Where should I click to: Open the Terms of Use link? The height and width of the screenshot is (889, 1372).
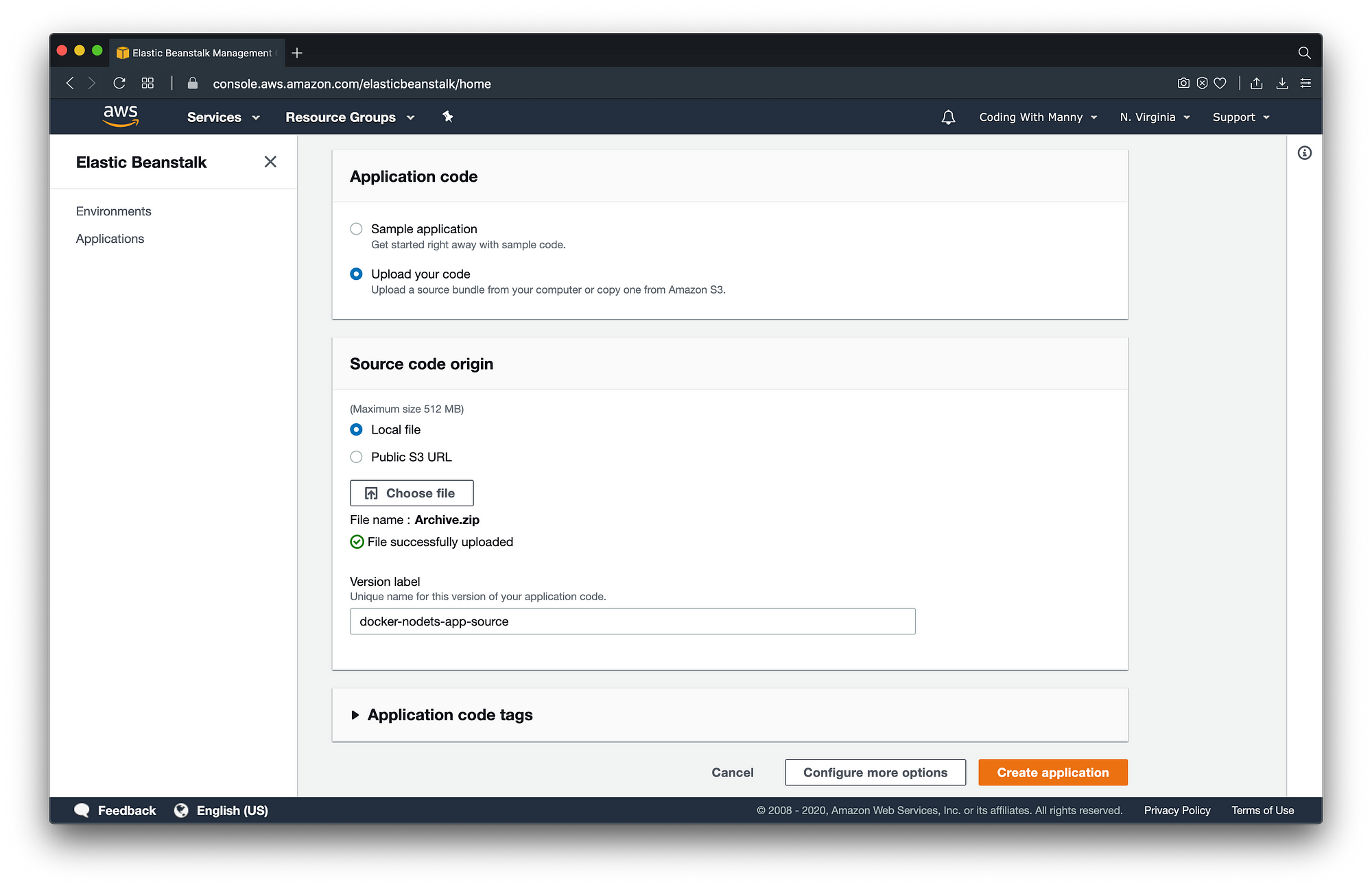[x=1262, y=810]
